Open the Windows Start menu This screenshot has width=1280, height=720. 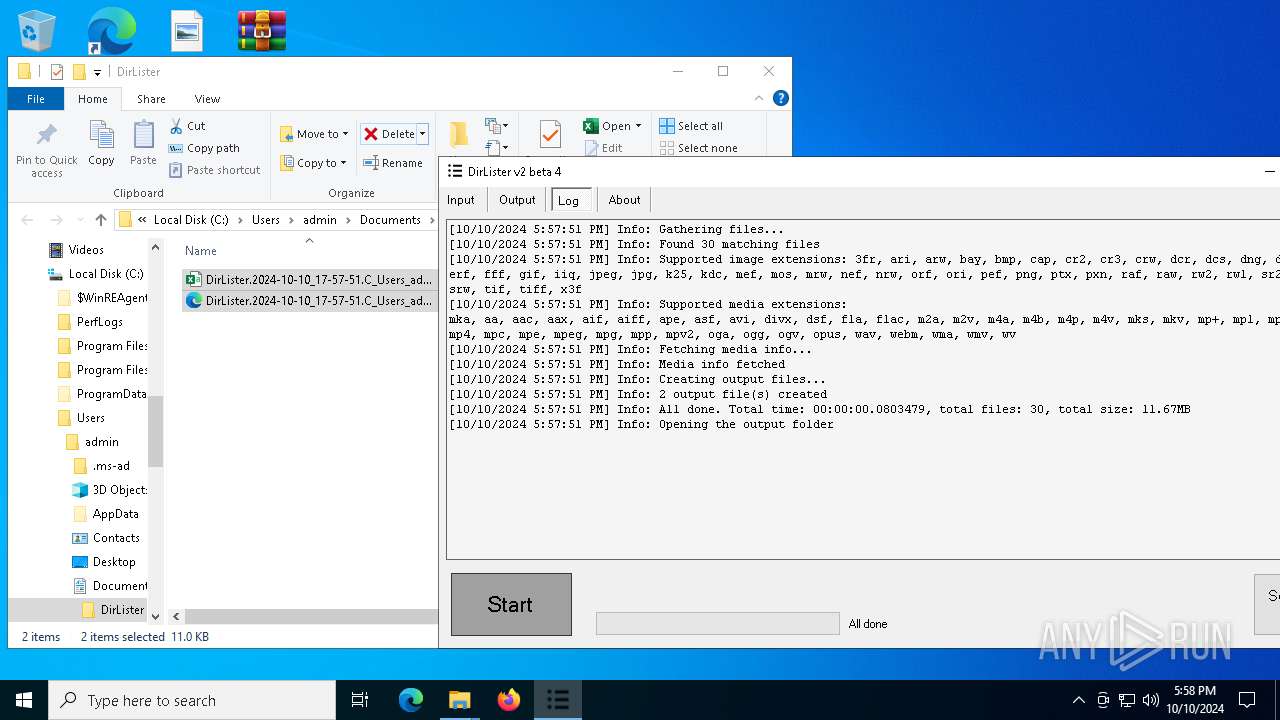click(24, 700)
